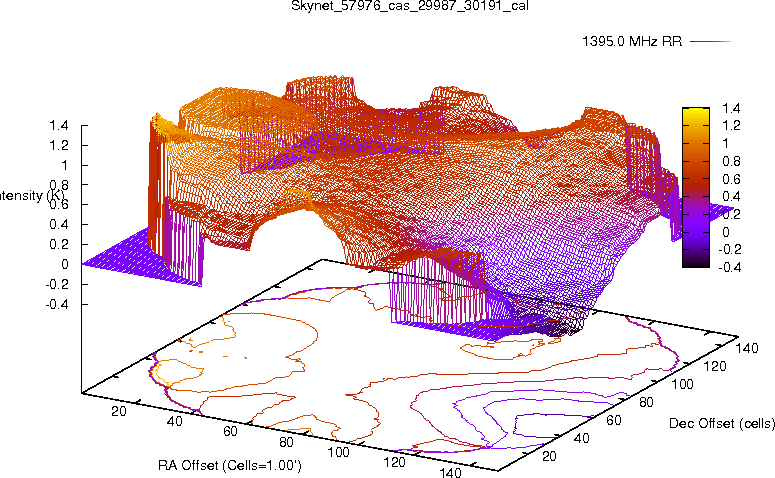The image size is (775, 478).
Task: Click the 1.2 tick on the intensity axis
Action: [x=58, y=145]
